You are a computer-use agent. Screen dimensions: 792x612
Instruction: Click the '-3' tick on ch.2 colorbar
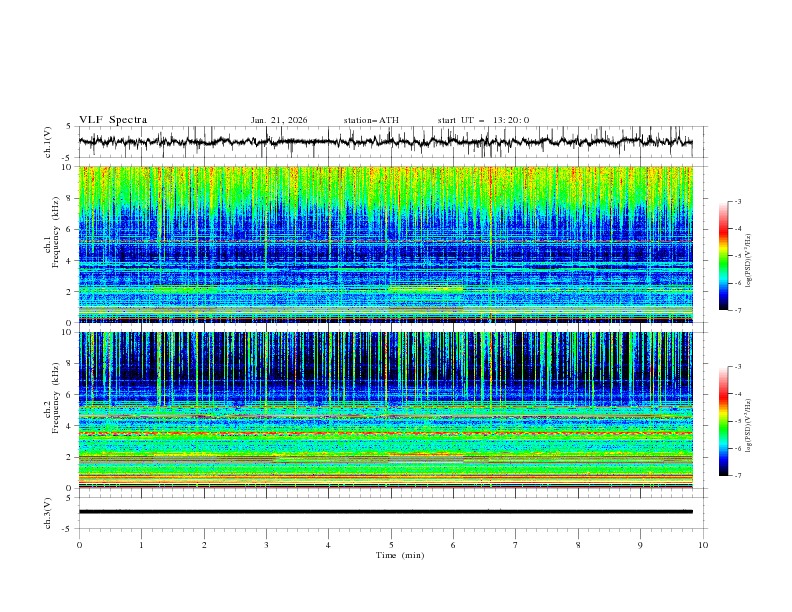pos(737,367)
